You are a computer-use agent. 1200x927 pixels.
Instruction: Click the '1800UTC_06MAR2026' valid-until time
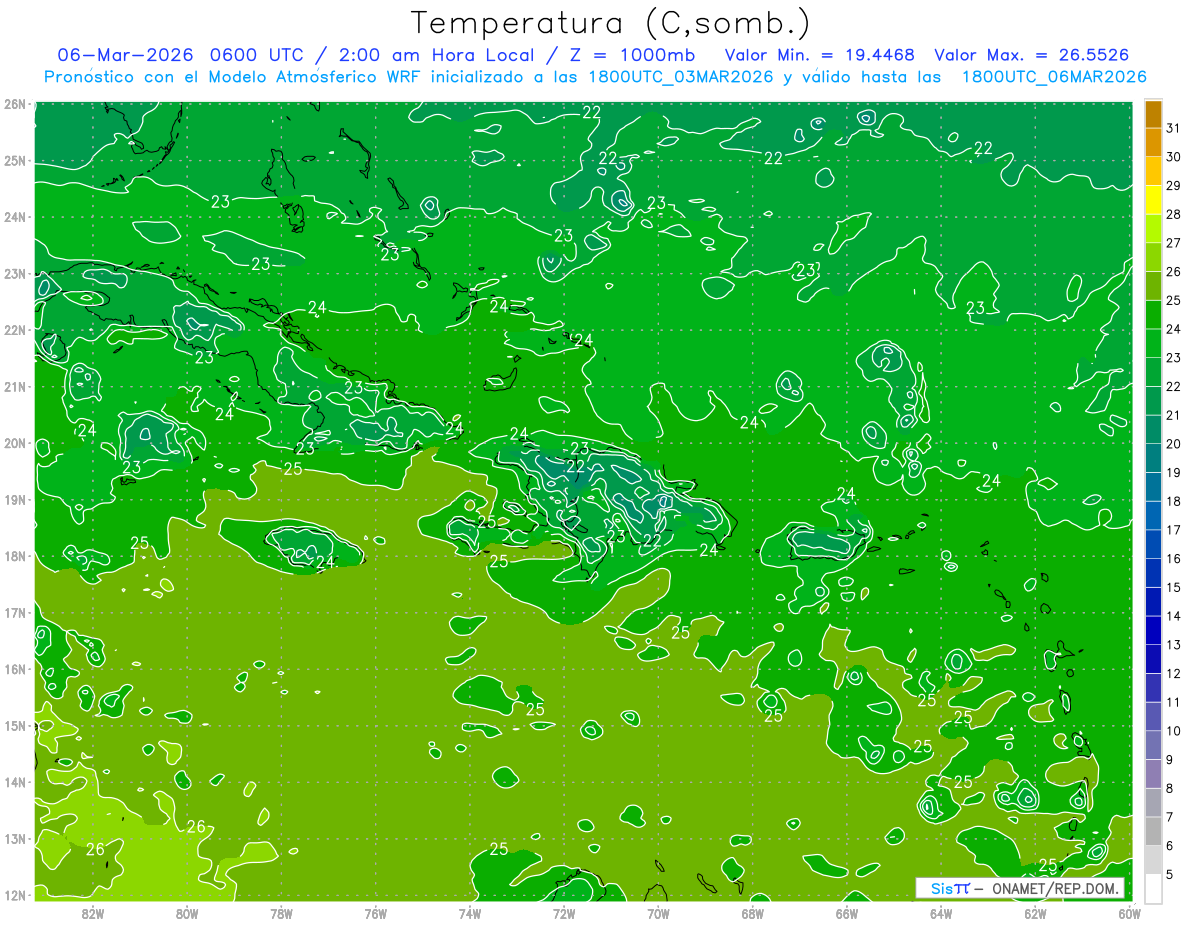[x=1054, y=77]
